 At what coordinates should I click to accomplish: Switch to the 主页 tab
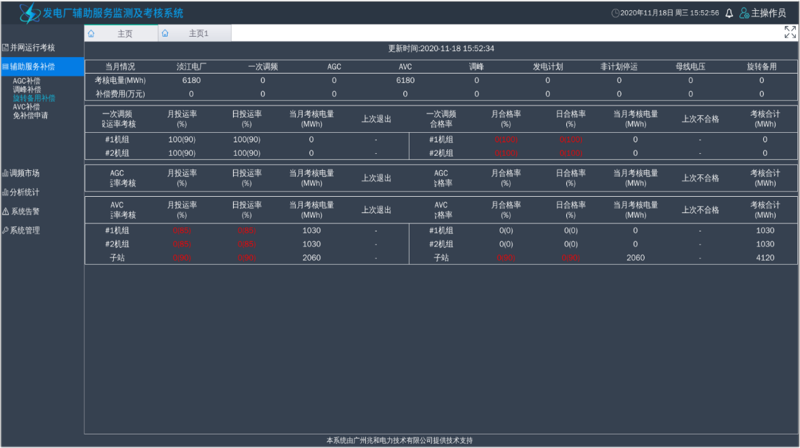coord(124,33)
